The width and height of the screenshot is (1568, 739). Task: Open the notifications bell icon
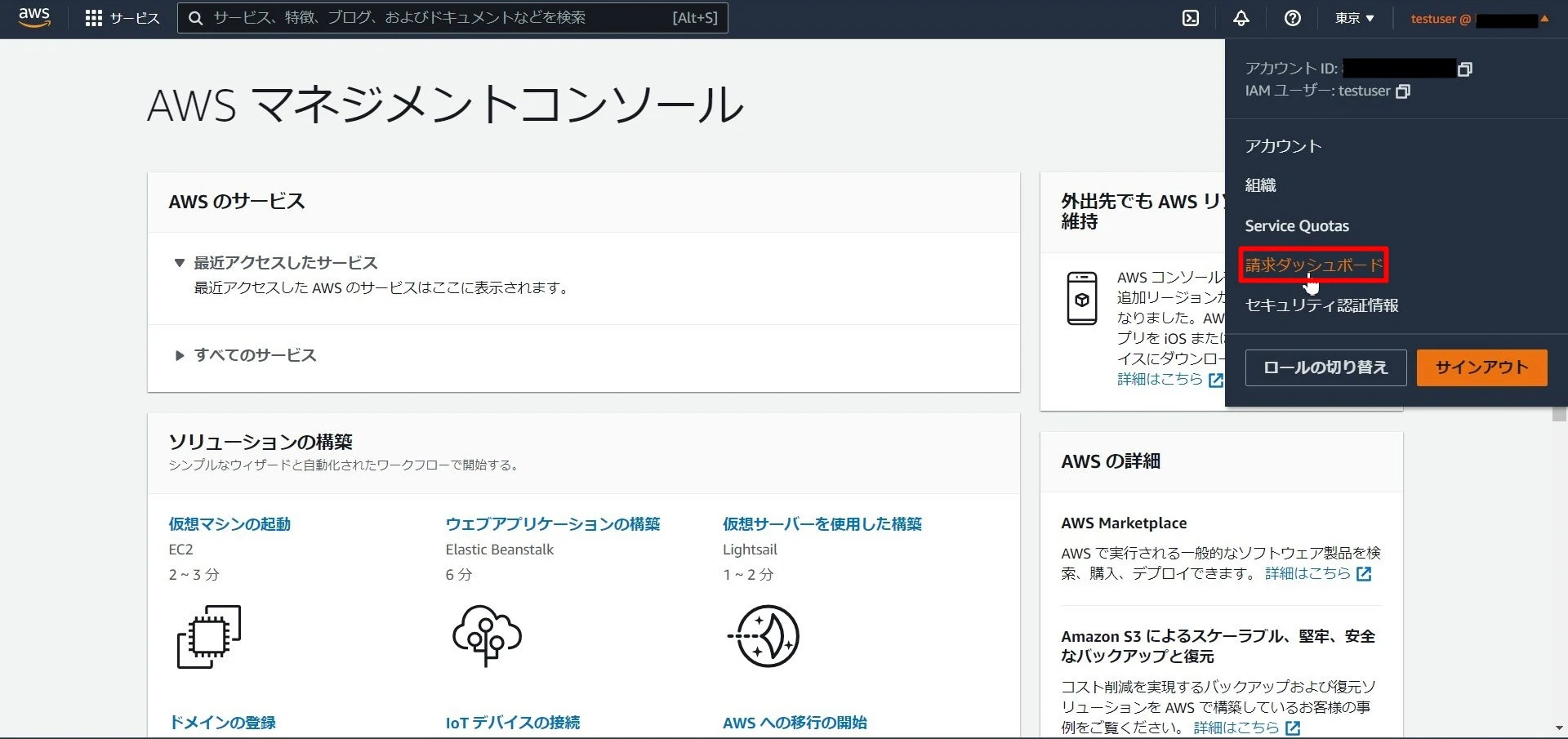(1241, 18)
